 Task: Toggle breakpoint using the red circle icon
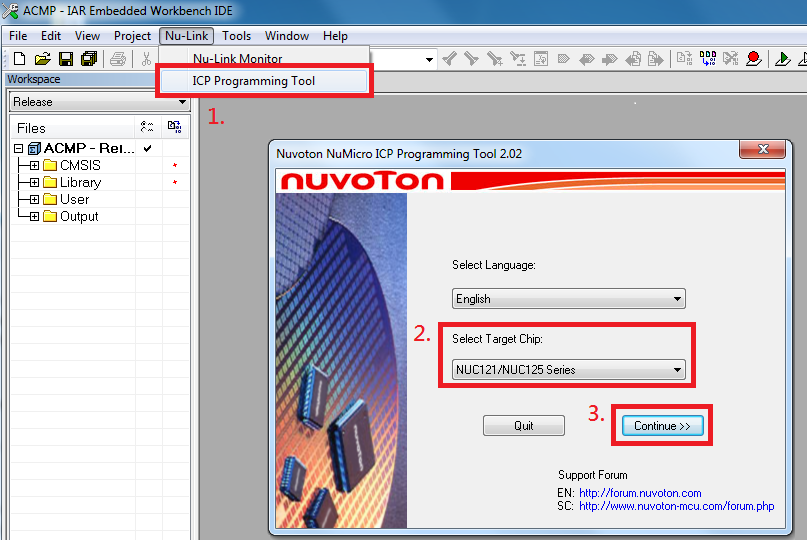tap(754, 59)
